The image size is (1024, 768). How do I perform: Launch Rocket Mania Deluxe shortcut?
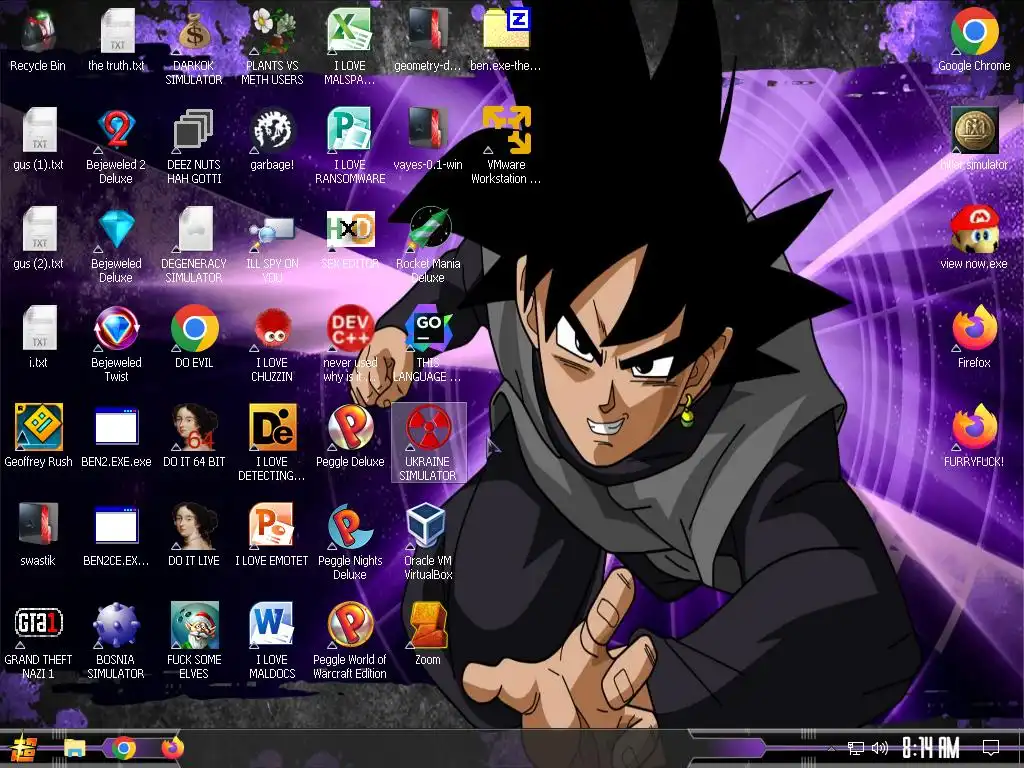[428, 246]
